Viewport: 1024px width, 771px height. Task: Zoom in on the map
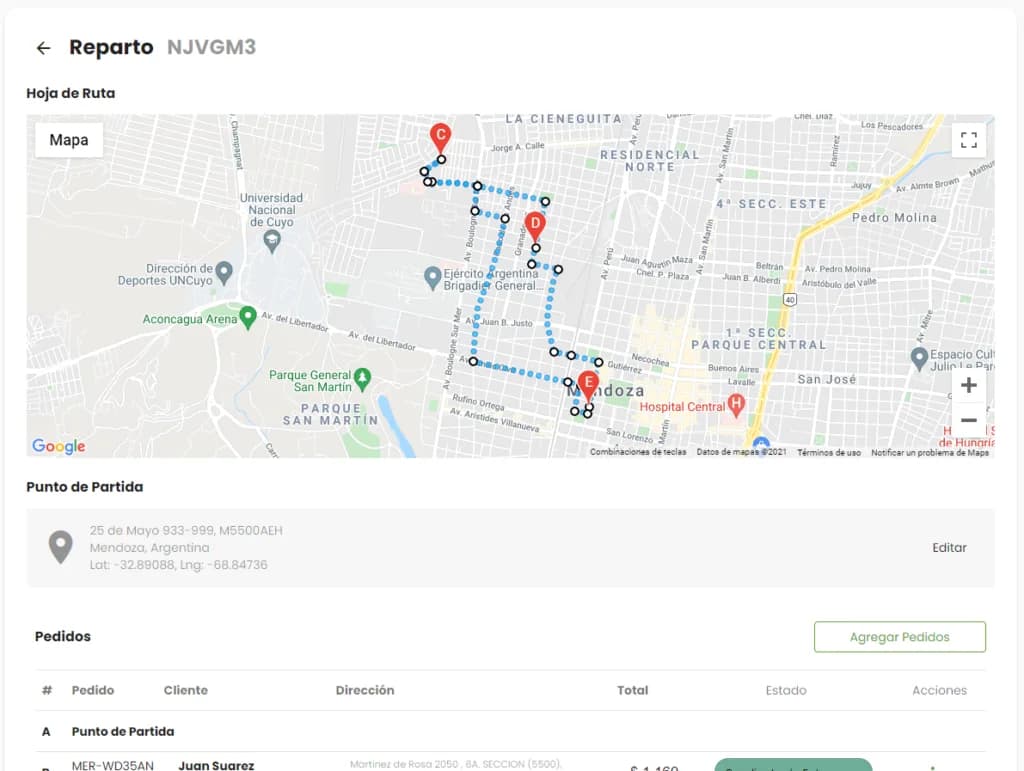point(968,385)
